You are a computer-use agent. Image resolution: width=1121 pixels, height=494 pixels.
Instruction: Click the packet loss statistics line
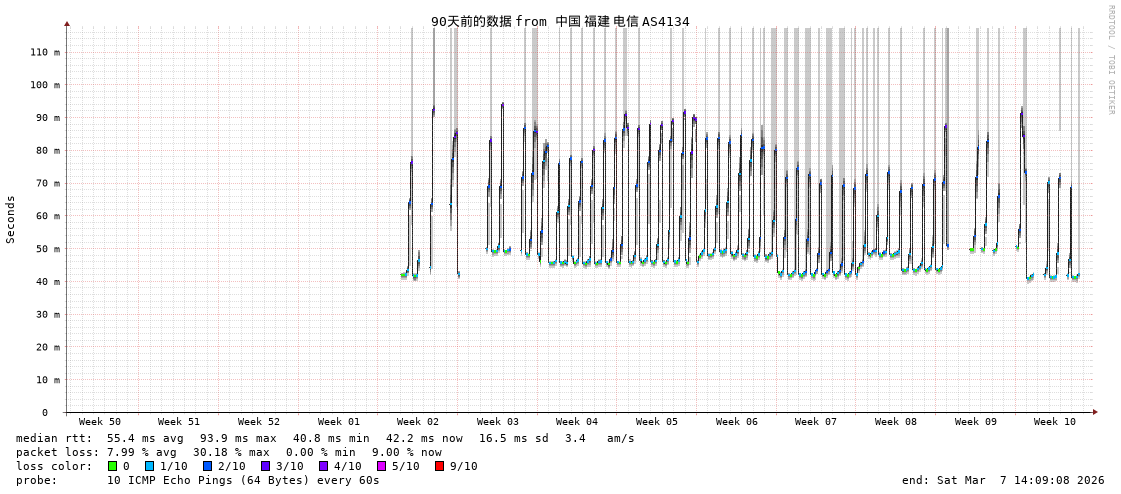(228, 452)
